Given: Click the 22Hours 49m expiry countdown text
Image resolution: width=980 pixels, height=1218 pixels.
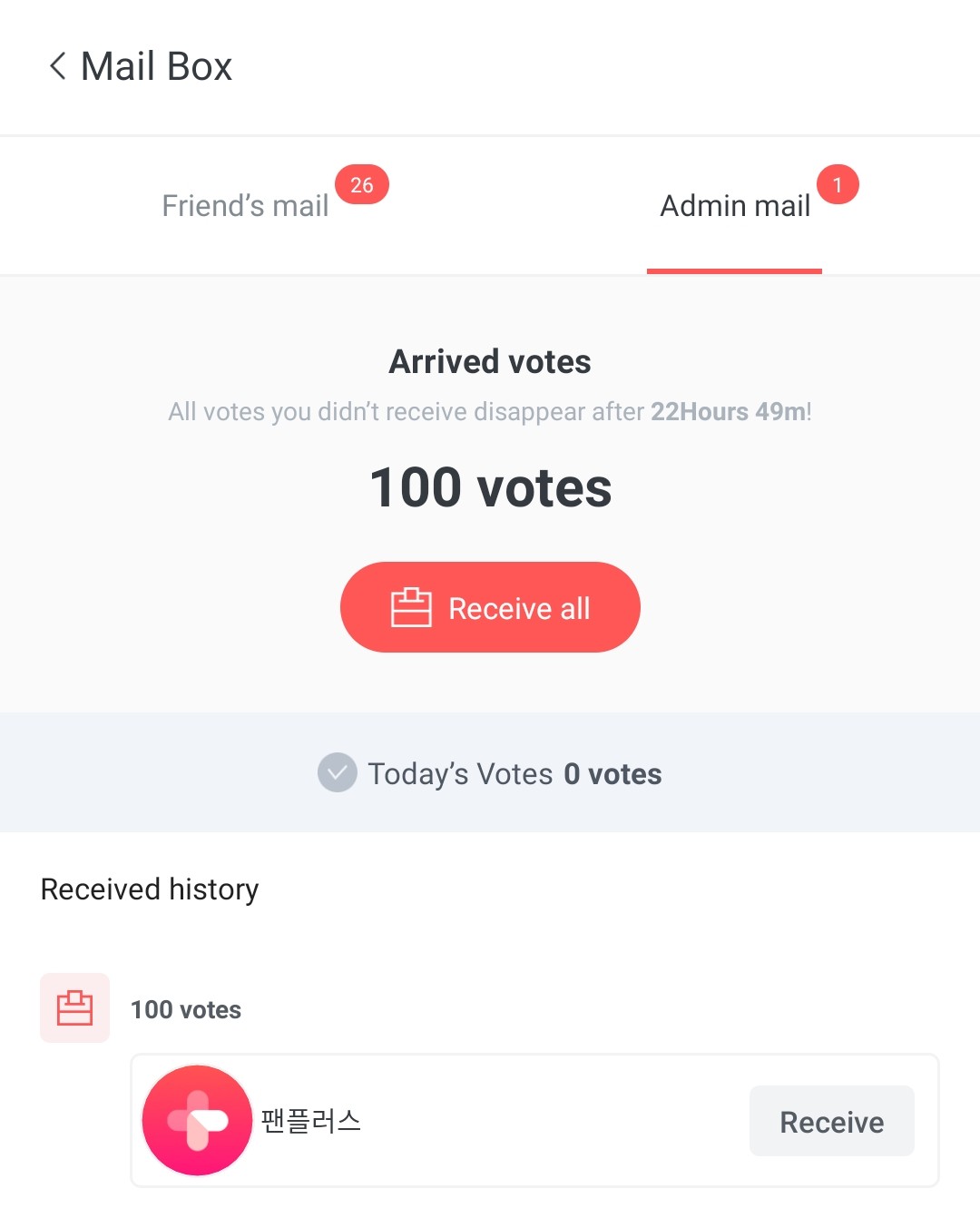Looking at the screenshot, I should [729, 412].
